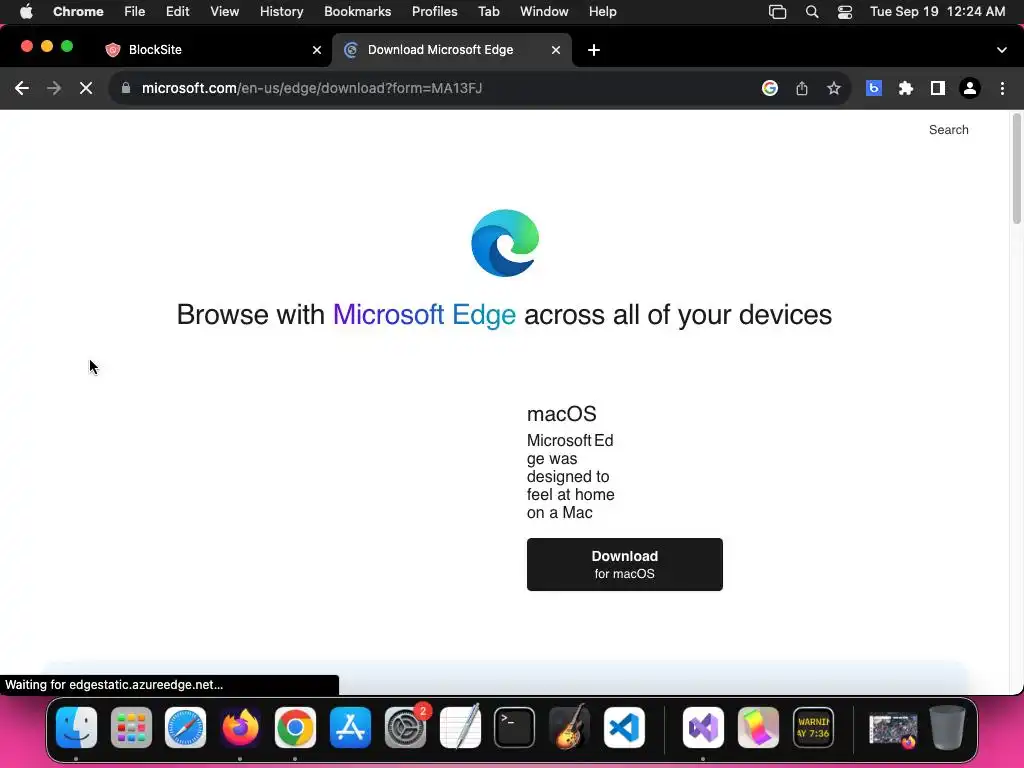Click the Microsoft Edge logo image

pos(505,243)
